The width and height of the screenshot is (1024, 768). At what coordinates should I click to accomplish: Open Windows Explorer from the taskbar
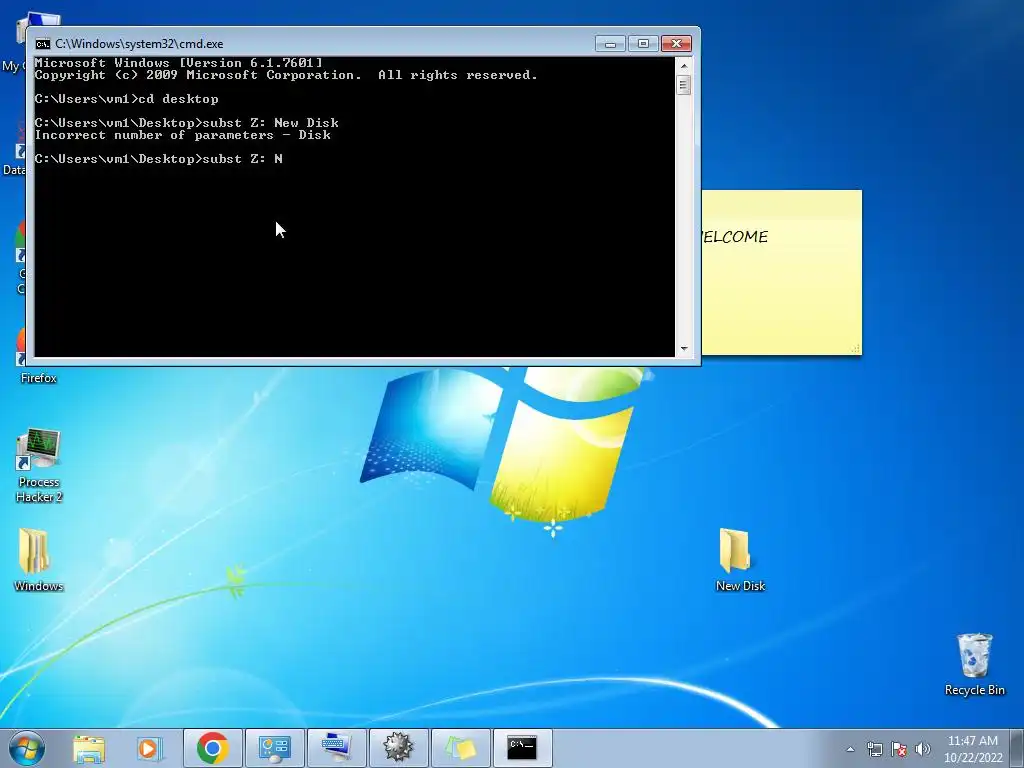pos(88,748)
